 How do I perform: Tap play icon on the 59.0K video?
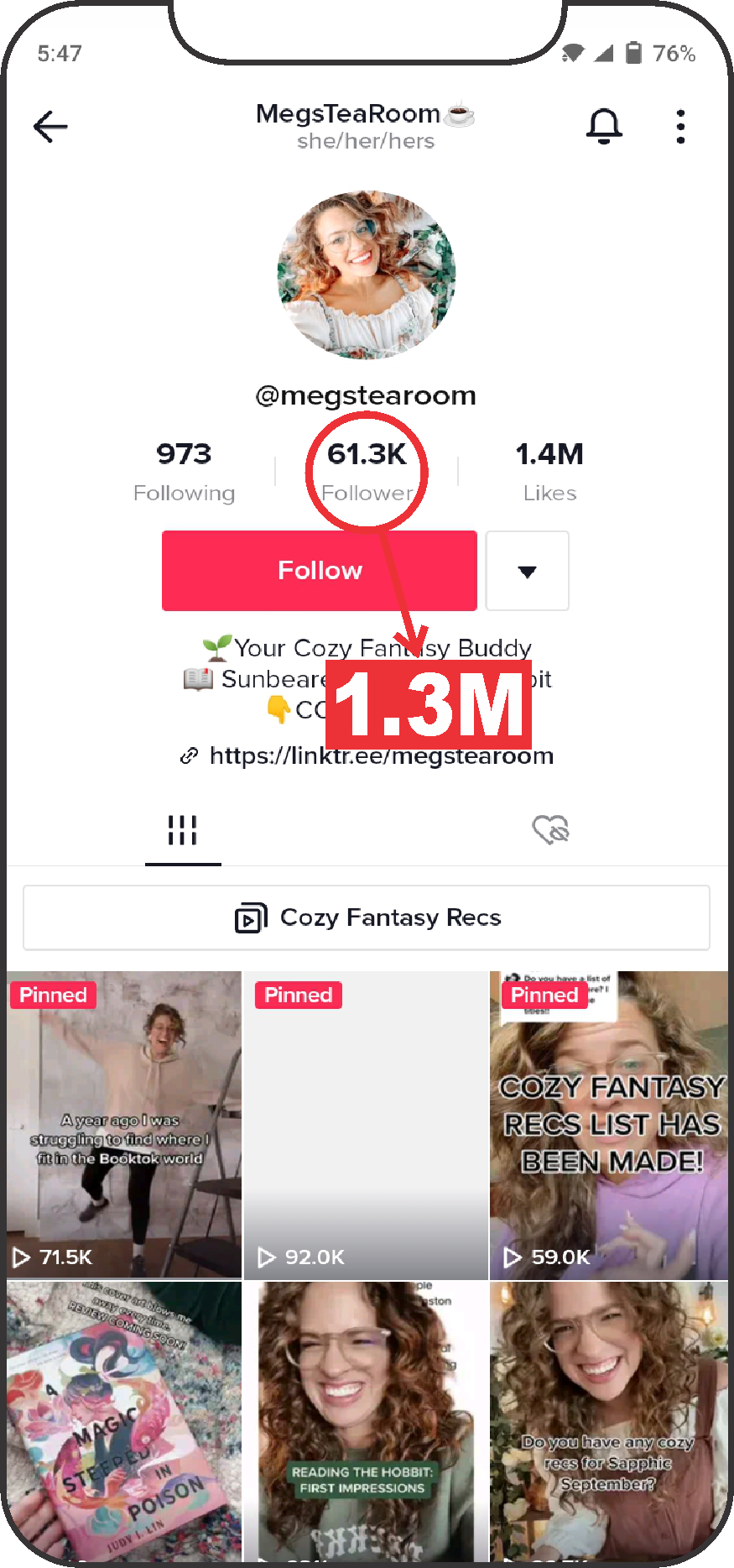512,1257
